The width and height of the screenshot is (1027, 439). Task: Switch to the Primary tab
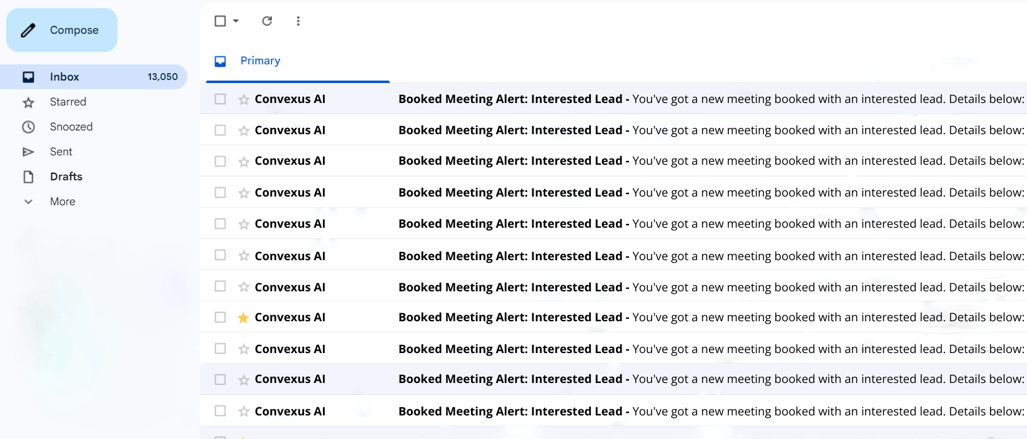260,61
